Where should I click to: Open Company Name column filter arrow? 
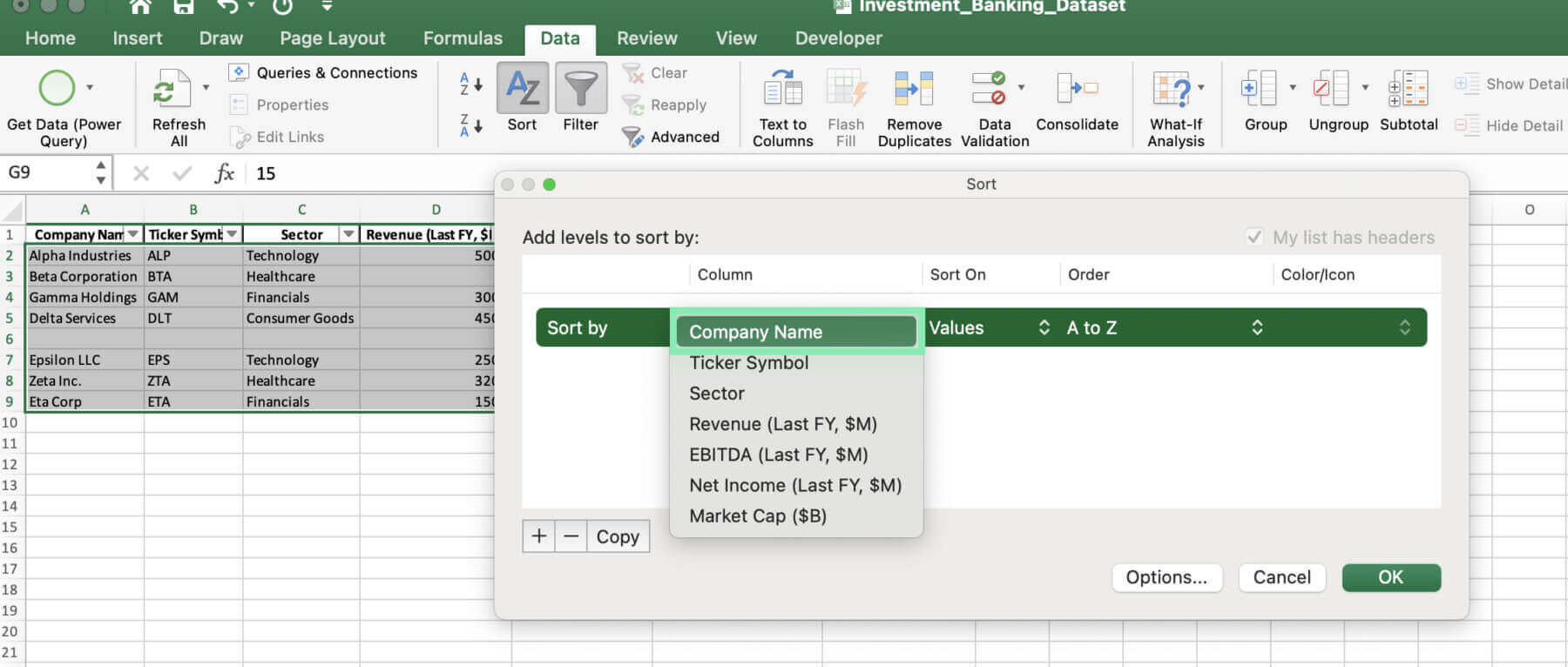(133, 234)
